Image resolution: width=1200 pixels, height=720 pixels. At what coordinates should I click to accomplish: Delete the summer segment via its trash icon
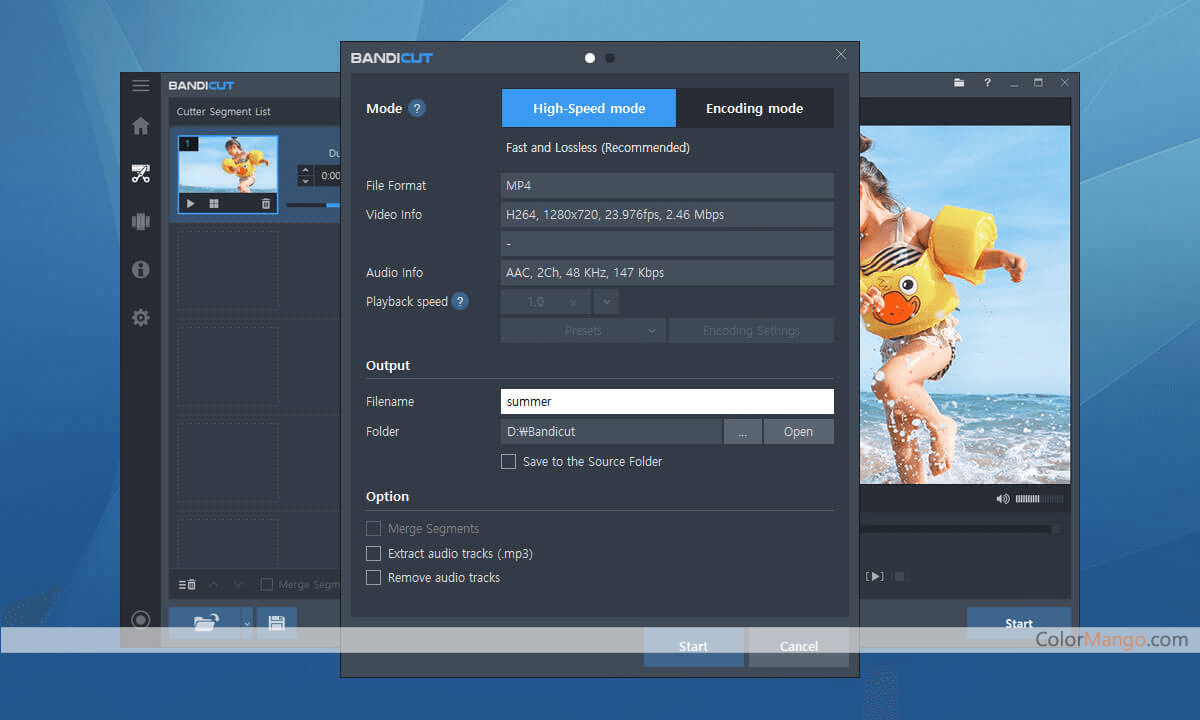pyautogui.click(x=266, y=204)
